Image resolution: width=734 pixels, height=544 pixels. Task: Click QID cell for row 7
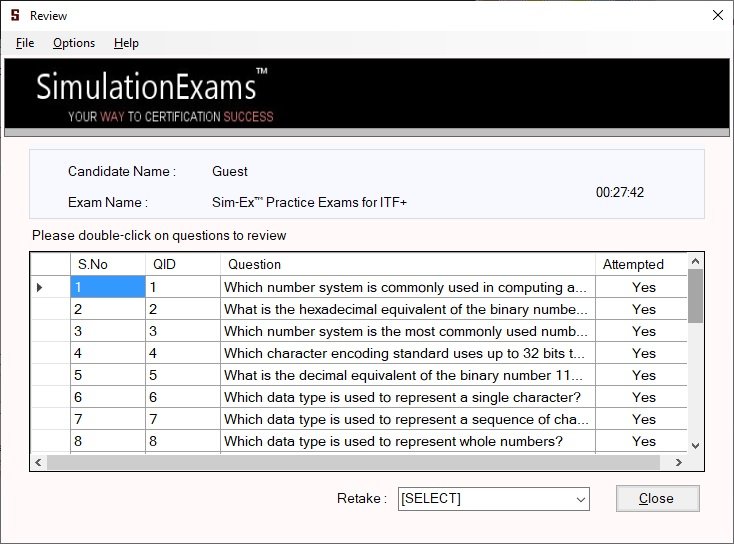point(183,419)
